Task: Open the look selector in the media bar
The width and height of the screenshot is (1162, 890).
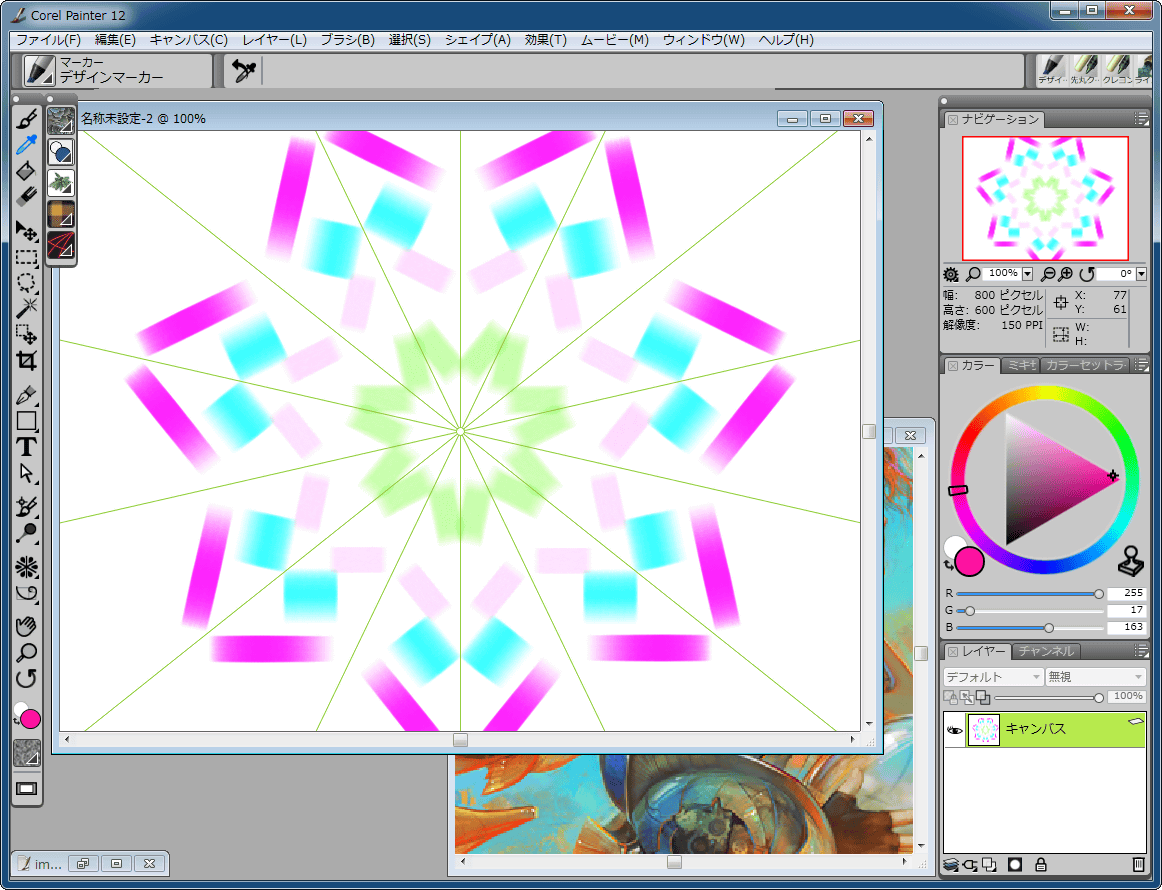Action: pyautogui.click(x=61, y=245)
